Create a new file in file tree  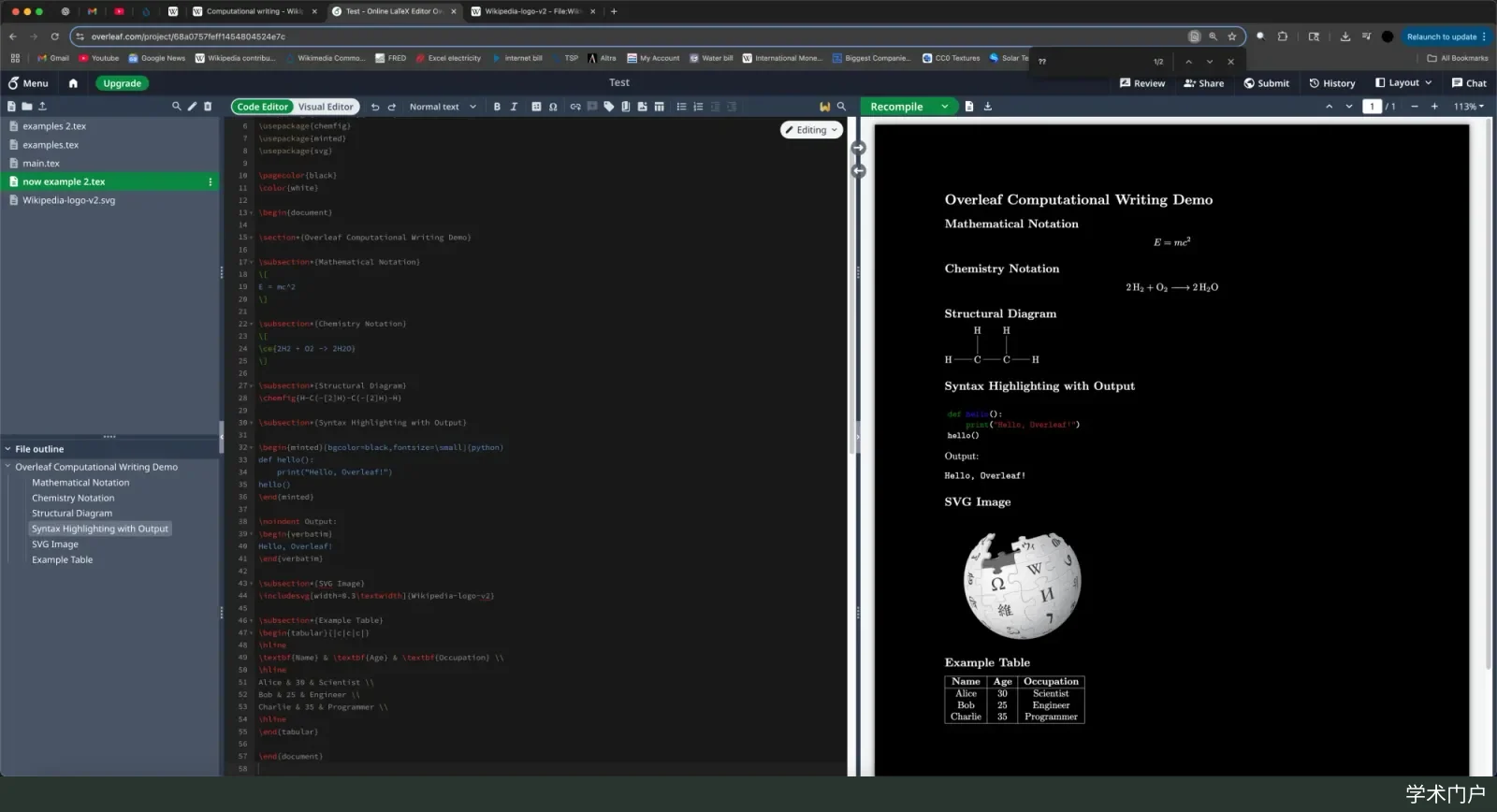11,107
